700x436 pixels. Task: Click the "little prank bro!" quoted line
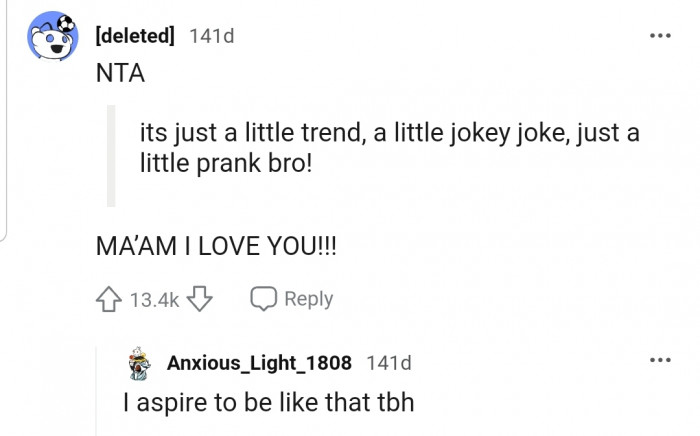(x=226, y=163)
